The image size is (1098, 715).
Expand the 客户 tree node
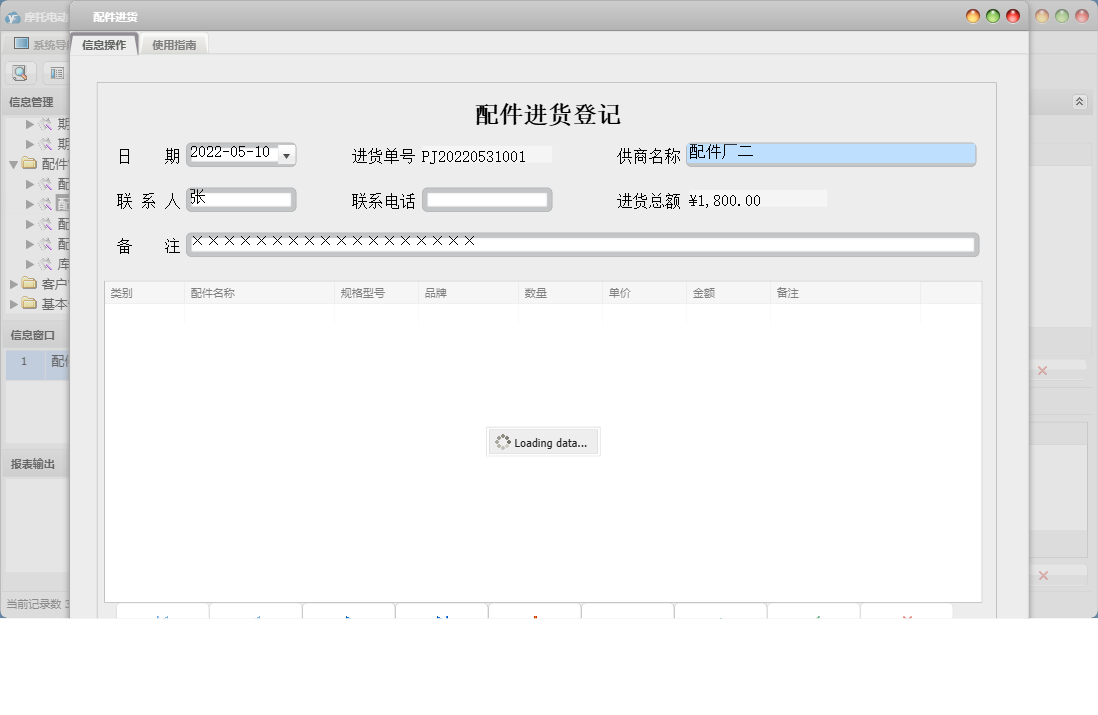coord(15,283)
